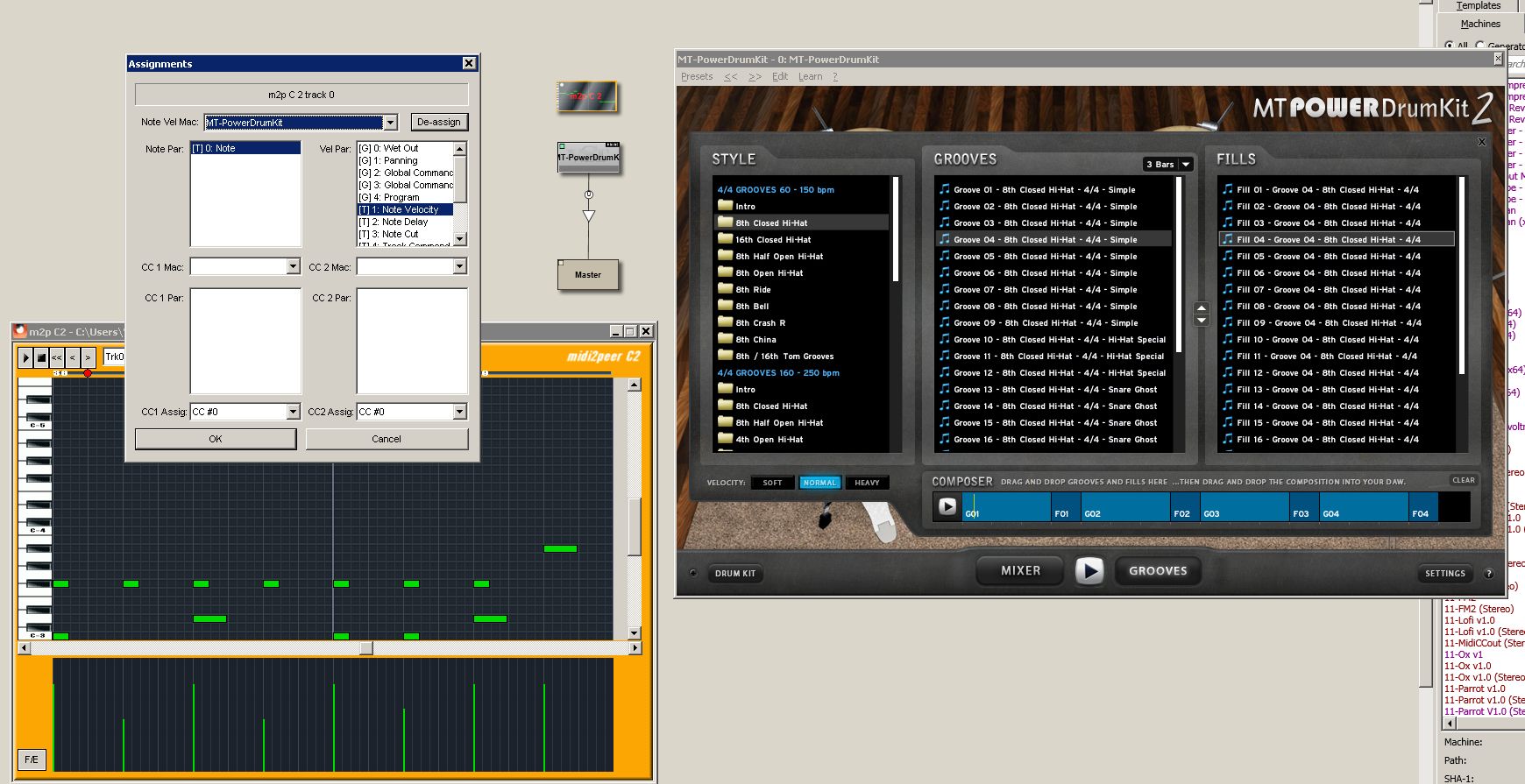Go to previous preset with << menu
The image size is (1525, 784).
(x=730, y=76)
